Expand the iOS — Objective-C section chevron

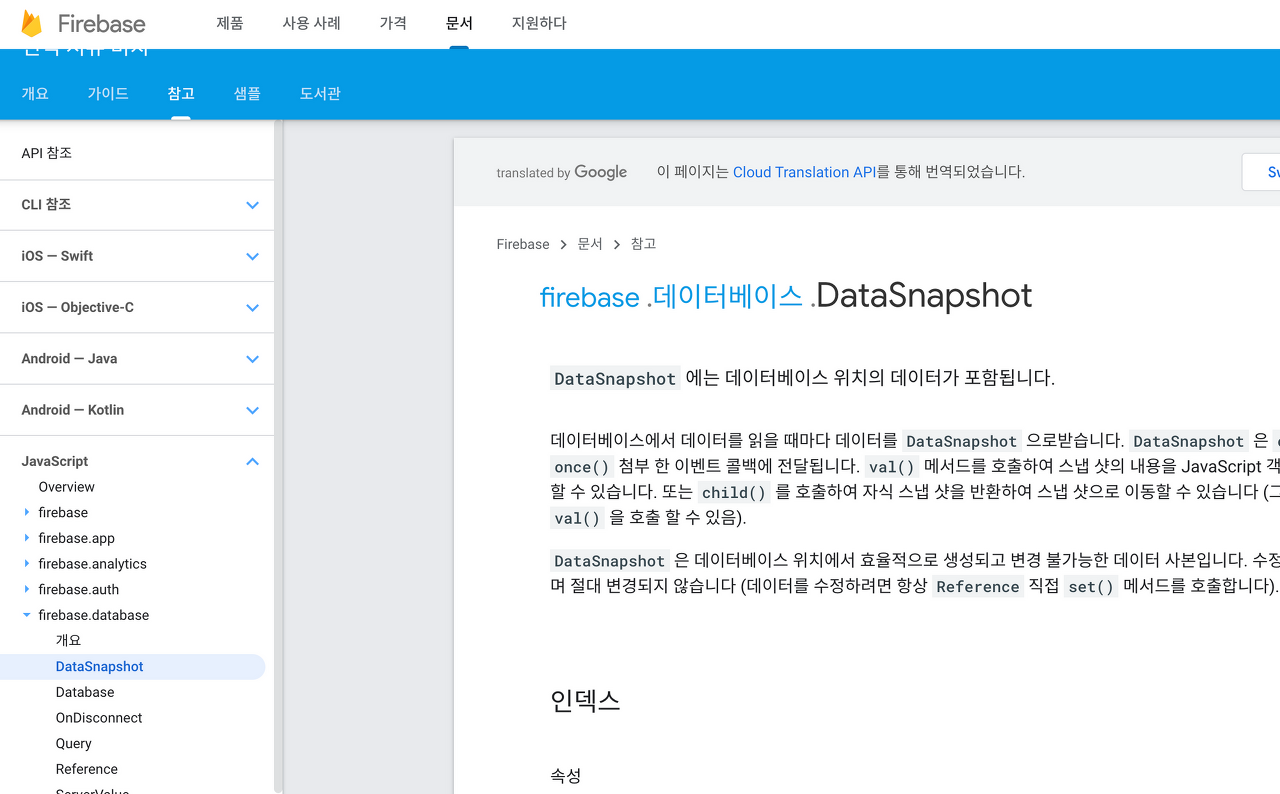[252, 308]
